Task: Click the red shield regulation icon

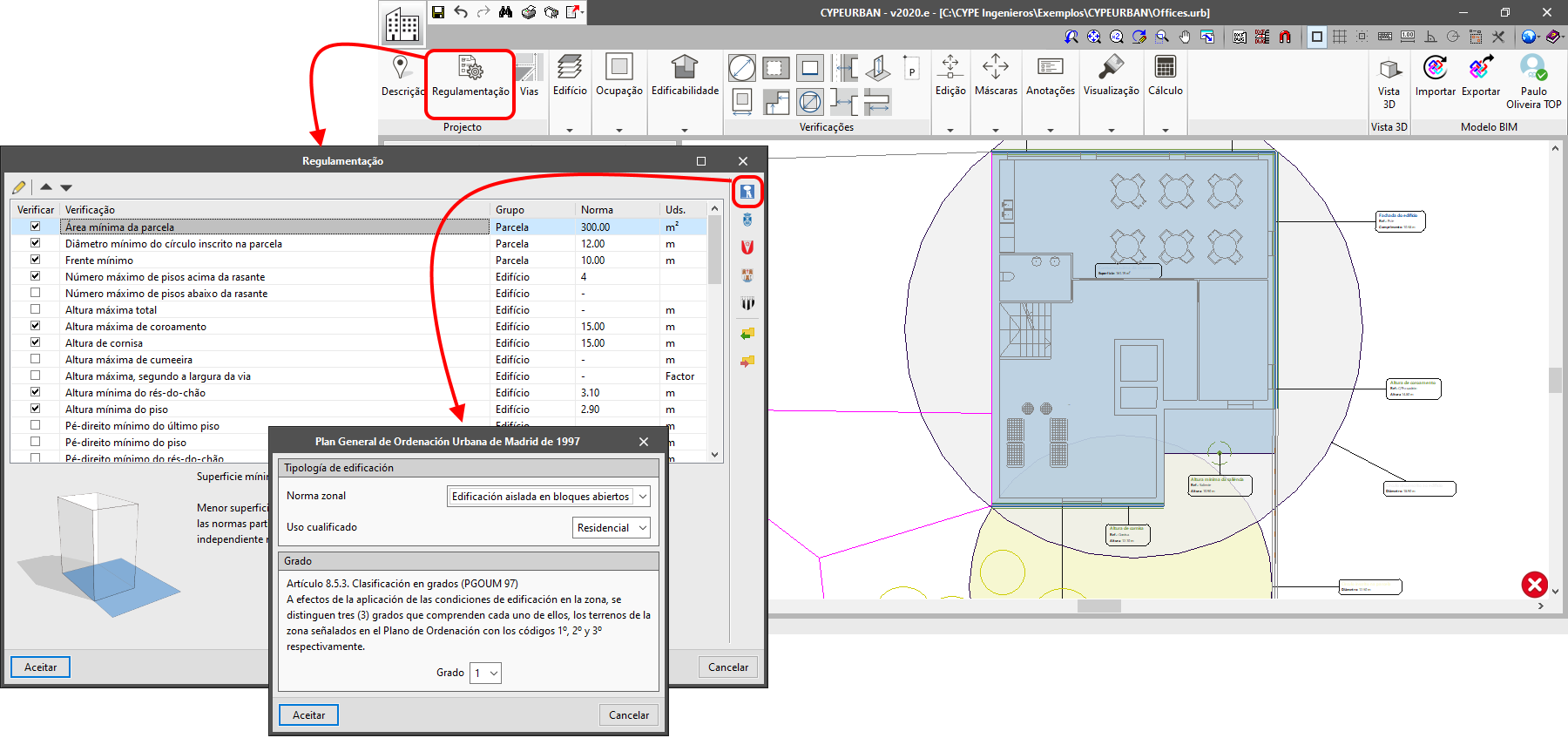Action: tap(747, 247)
